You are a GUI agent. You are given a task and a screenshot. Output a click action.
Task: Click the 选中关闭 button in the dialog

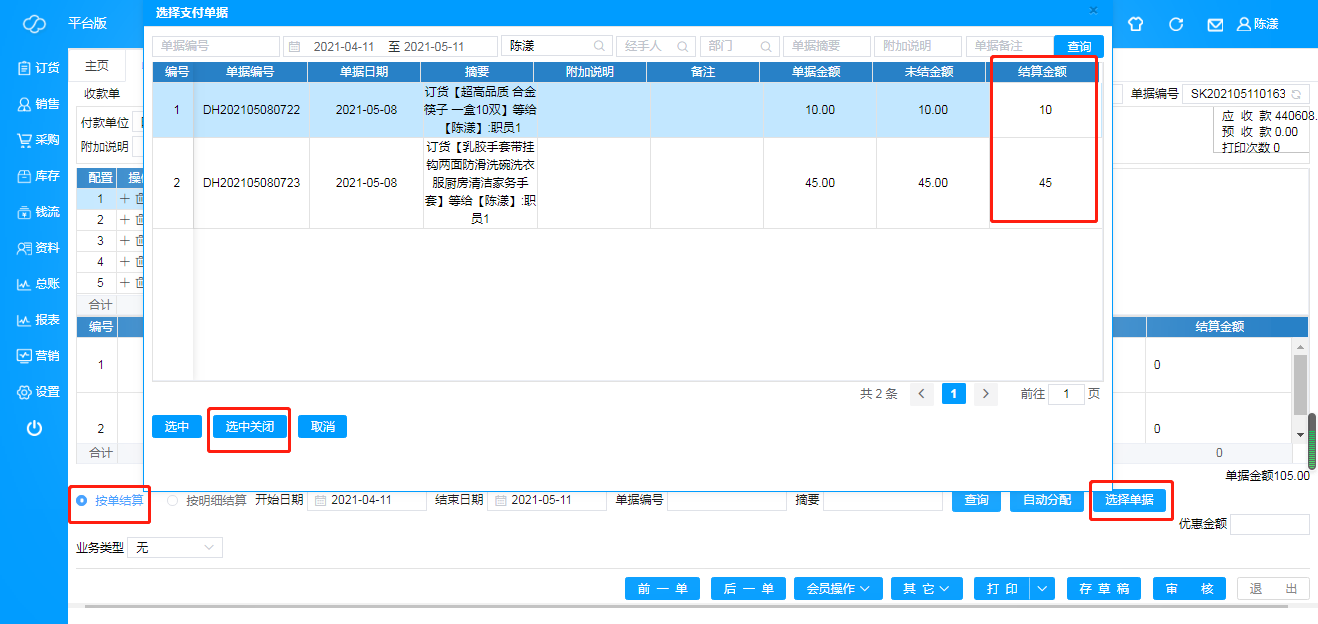[x=250, y=427]
